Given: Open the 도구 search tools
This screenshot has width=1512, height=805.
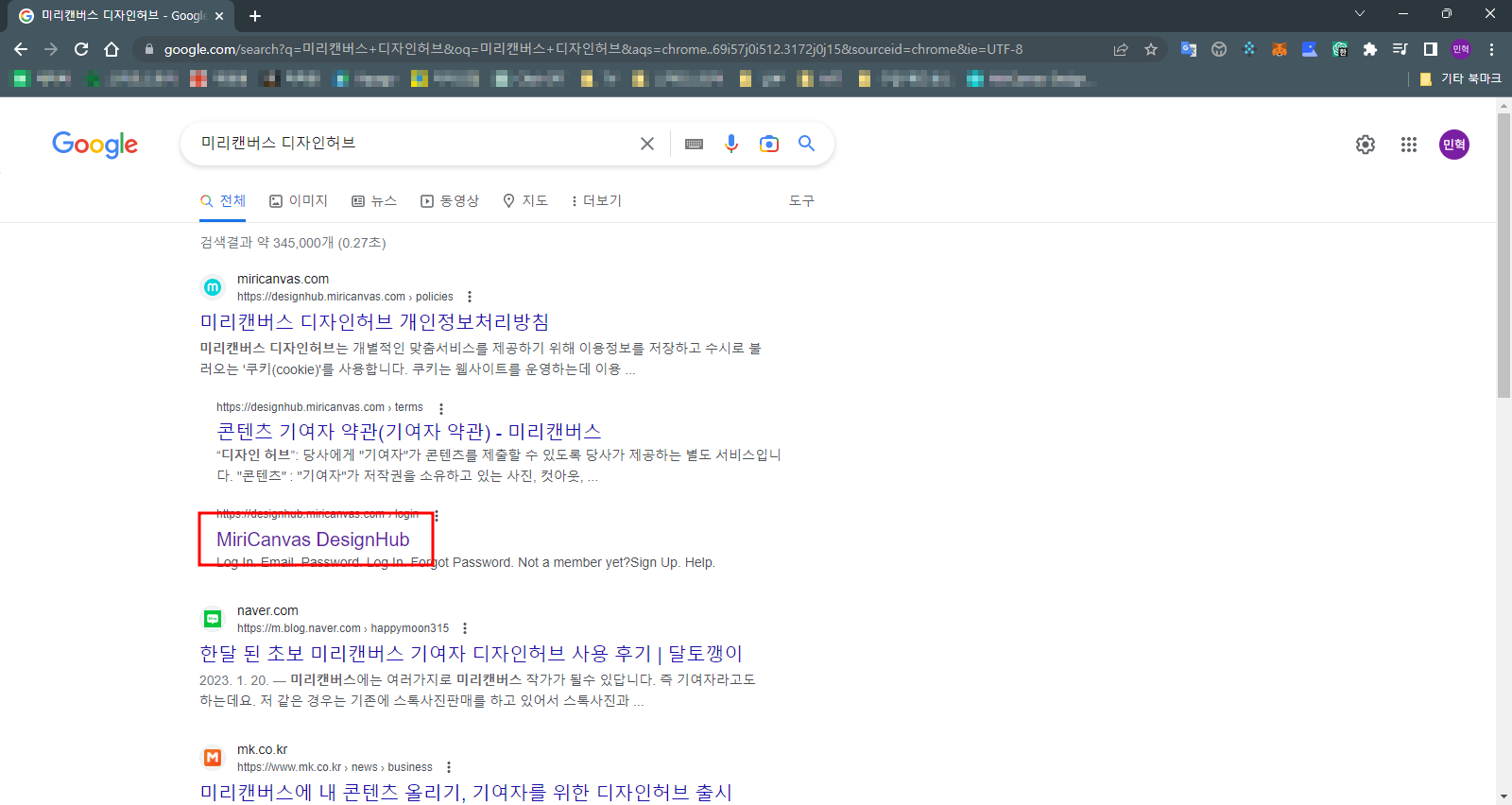Looking at the screenshot, I should point(801,200).
